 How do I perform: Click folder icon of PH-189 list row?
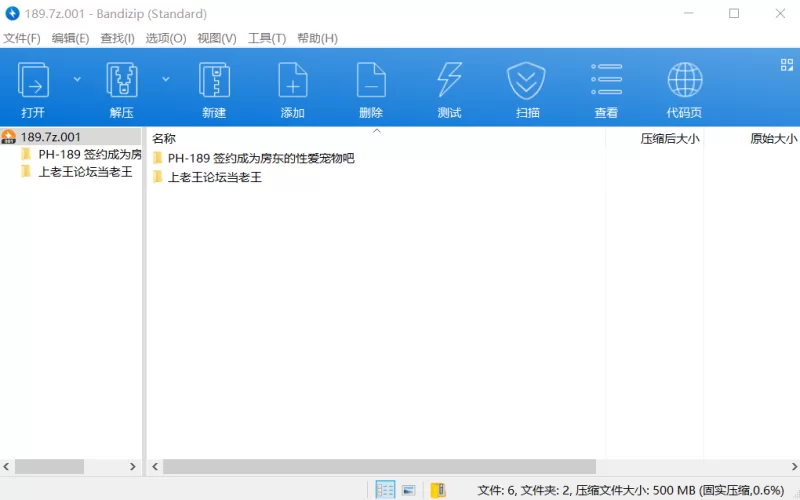tap(158, 158)
